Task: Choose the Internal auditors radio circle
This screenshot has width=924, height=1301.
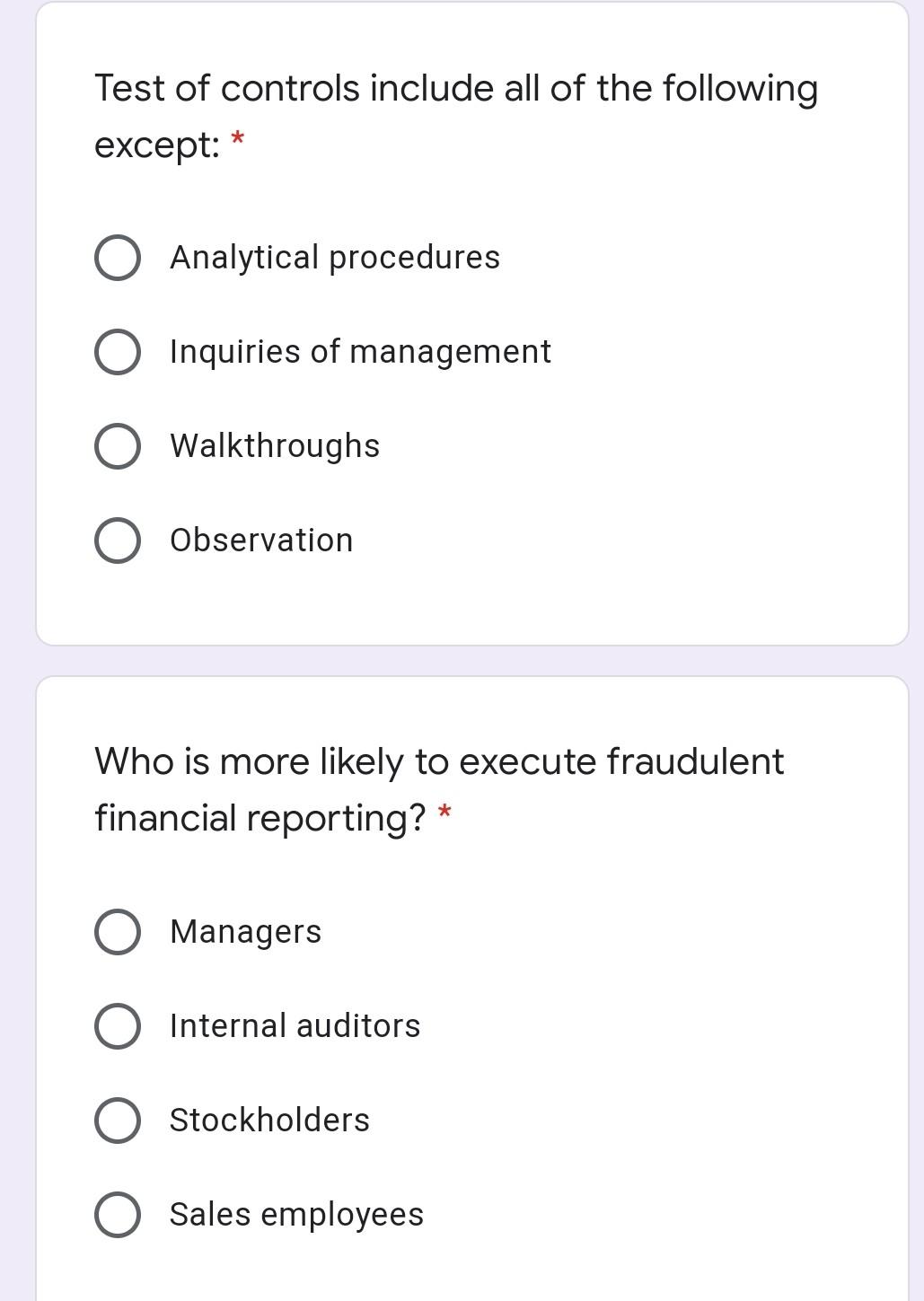Action: point(117,1026)
